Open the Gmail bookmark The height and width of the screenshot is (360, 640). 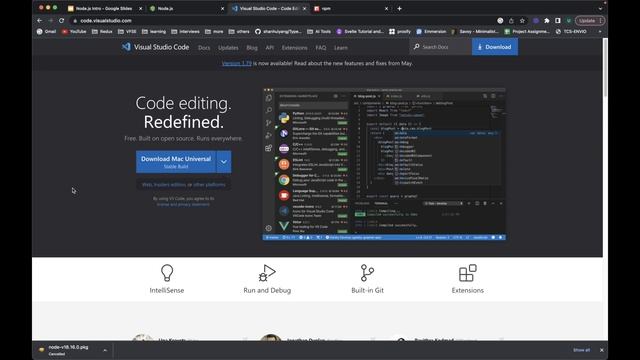pos(46,31)
